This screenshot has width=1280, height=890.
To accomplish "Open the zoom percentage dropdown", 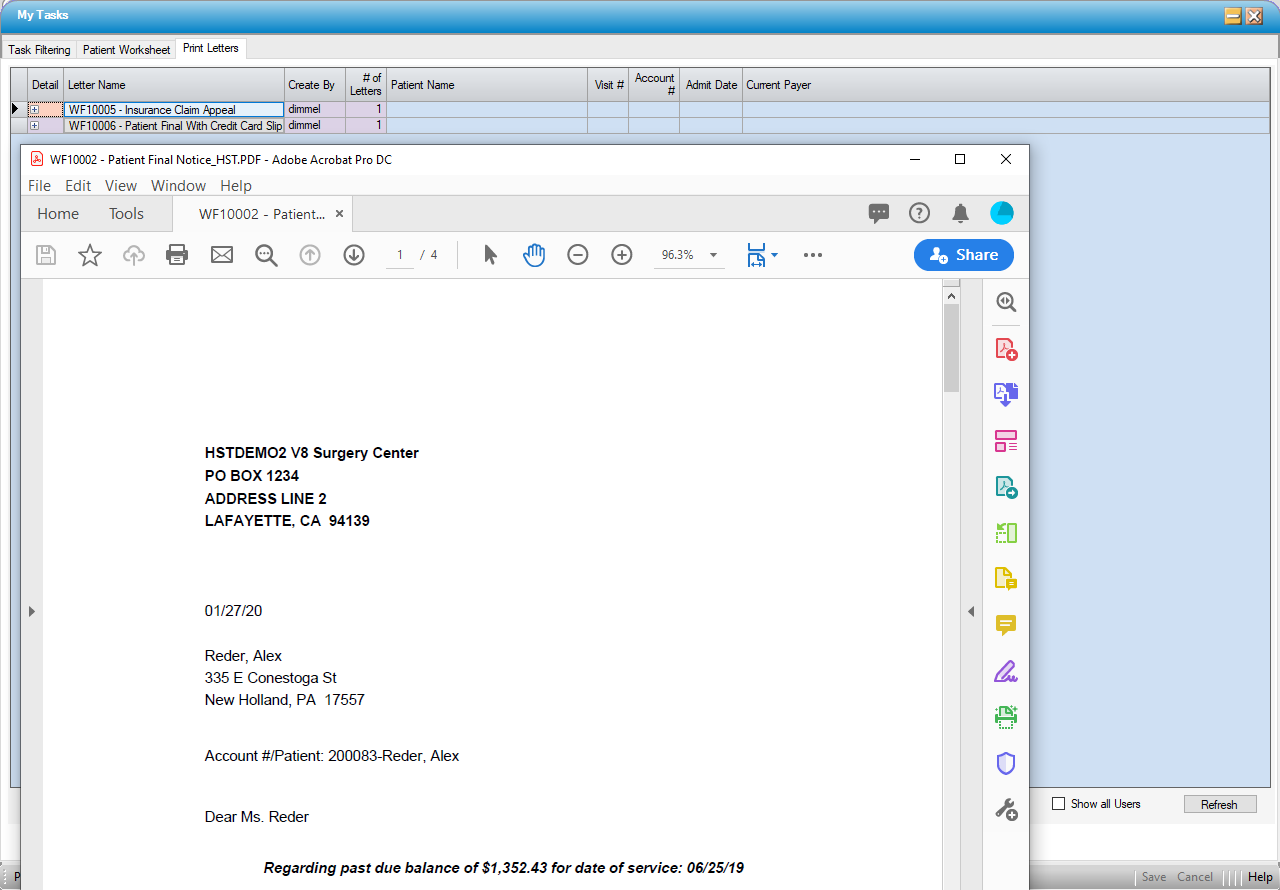I will (x=713, y=255).
